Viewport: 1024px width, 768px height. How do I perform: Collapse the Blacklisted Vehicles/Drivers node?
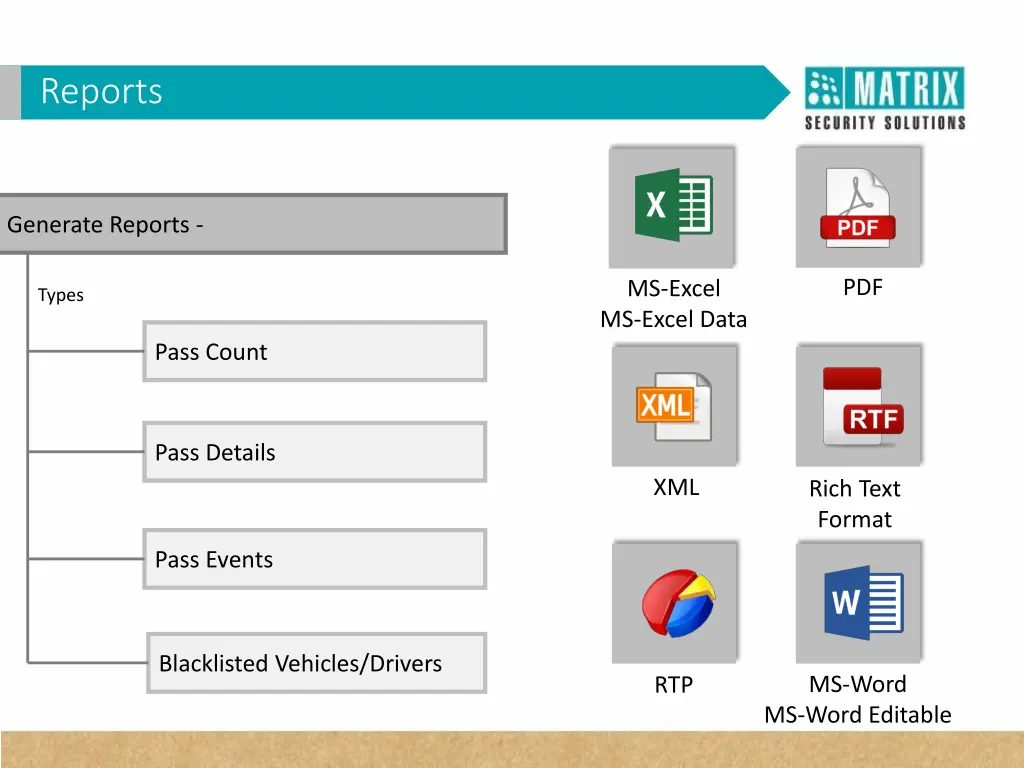tap(316, 663)
